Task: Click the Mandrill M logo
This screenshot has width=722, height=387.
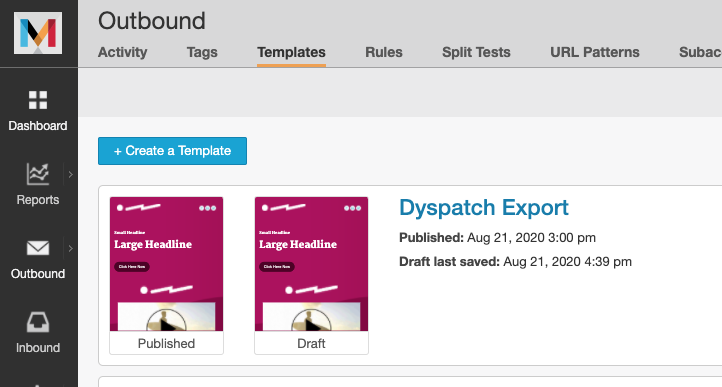Action: pos(38,33)
